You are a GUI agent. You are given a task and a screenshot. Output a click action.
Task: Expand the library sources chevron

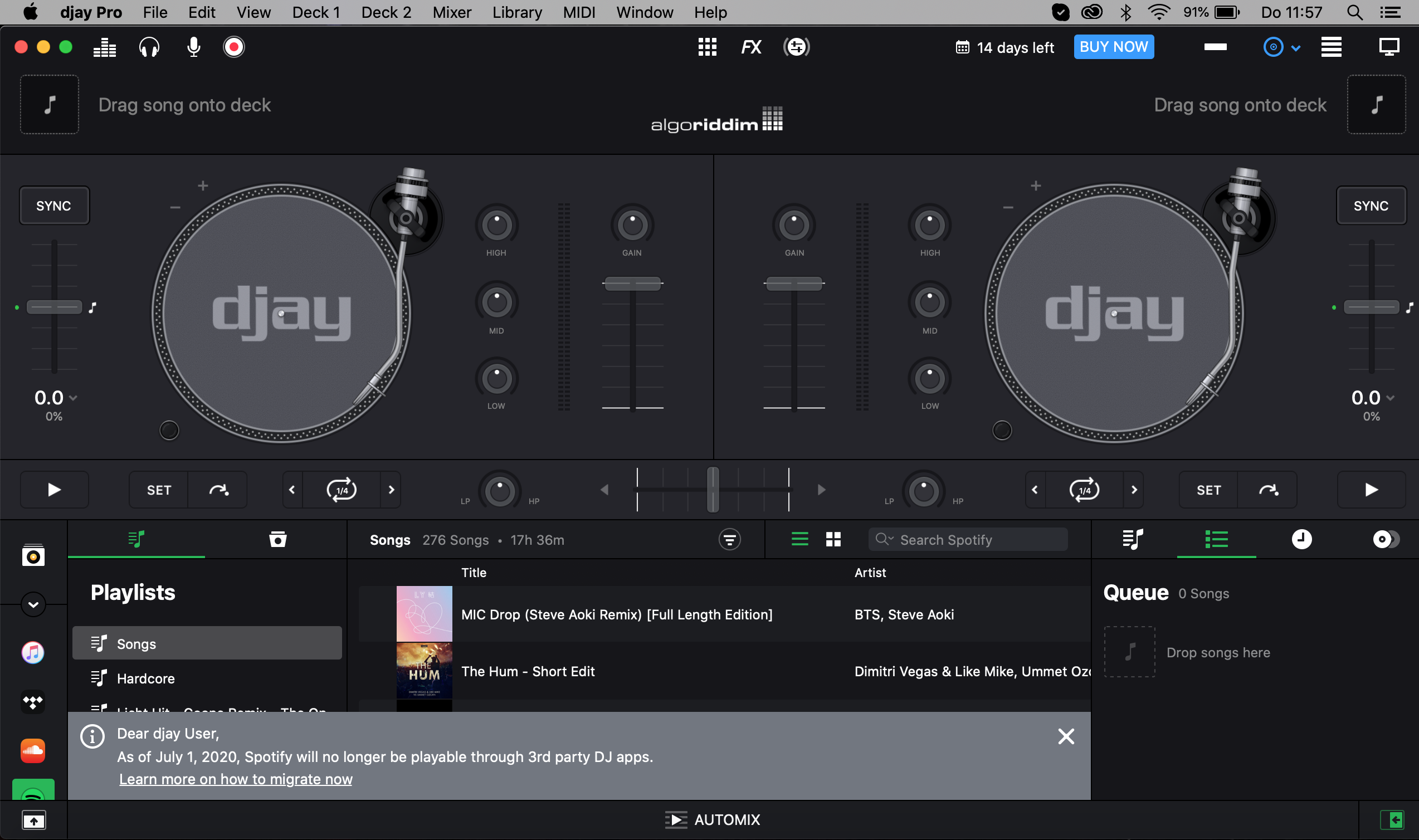(33, 604)
